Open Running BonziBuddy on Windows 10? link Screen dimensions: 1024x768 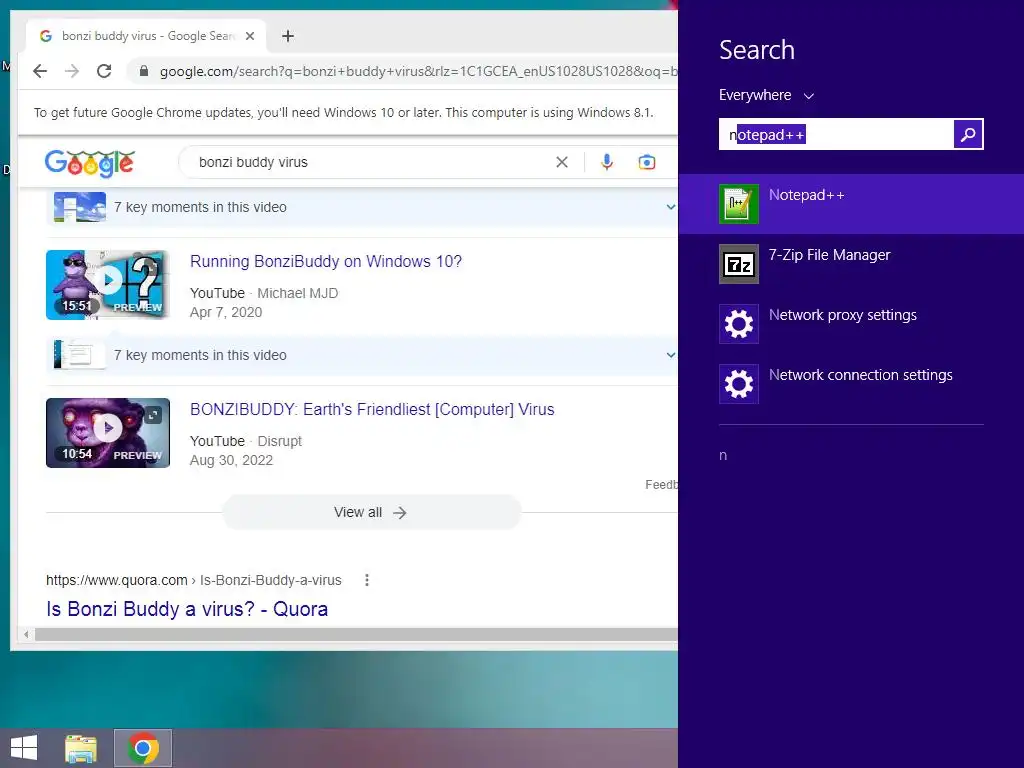tap(326, 261)
